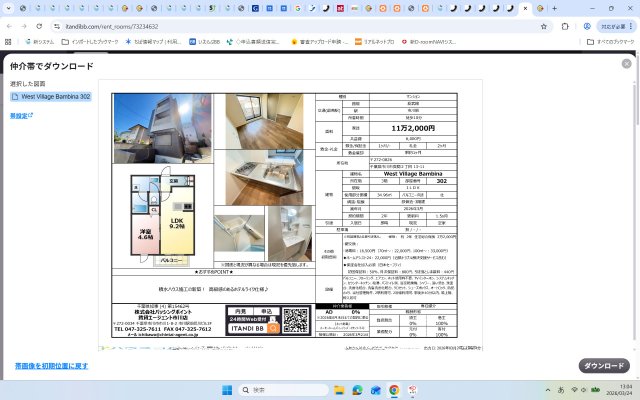Open the いえらぶBB bookmark
The image size is (640, 400).
point(207,42)
